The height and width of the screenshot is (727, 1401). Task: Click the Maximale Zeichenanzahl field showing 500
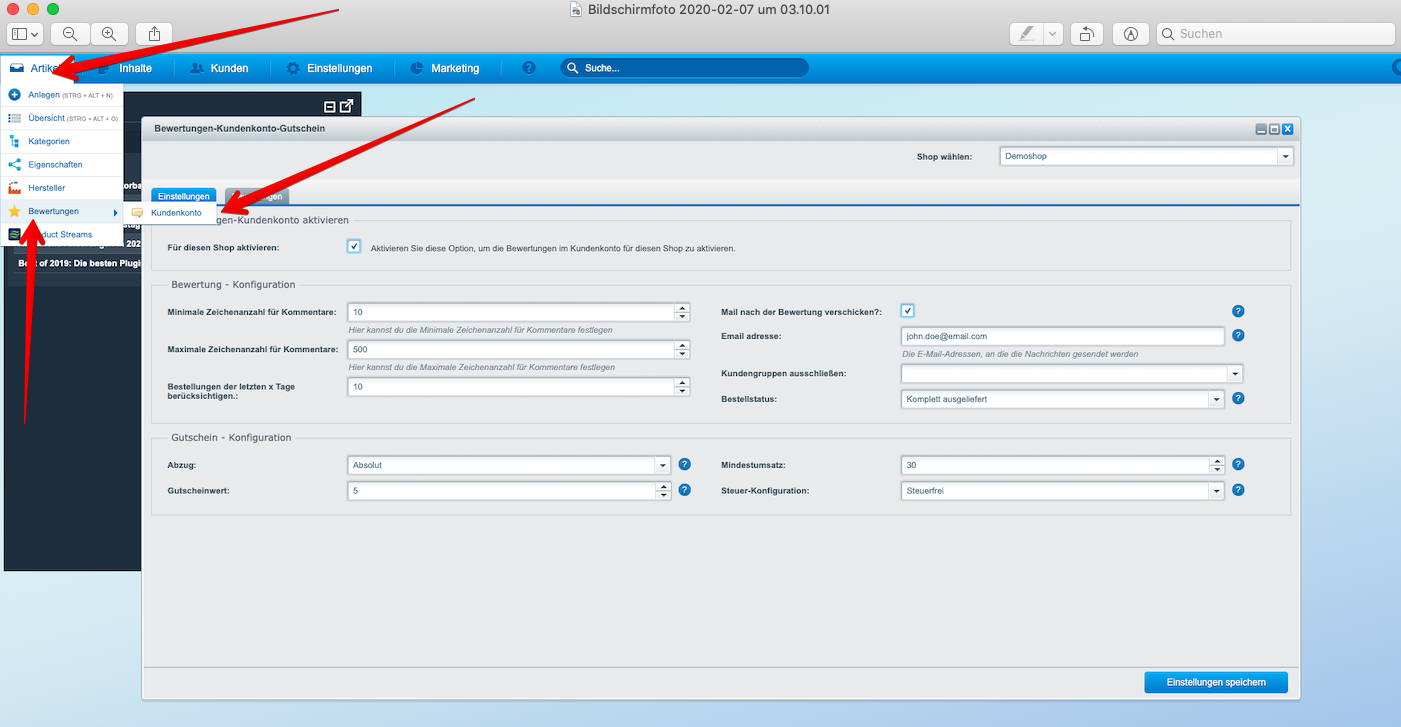pyautogui.click(x=511, y=350)
